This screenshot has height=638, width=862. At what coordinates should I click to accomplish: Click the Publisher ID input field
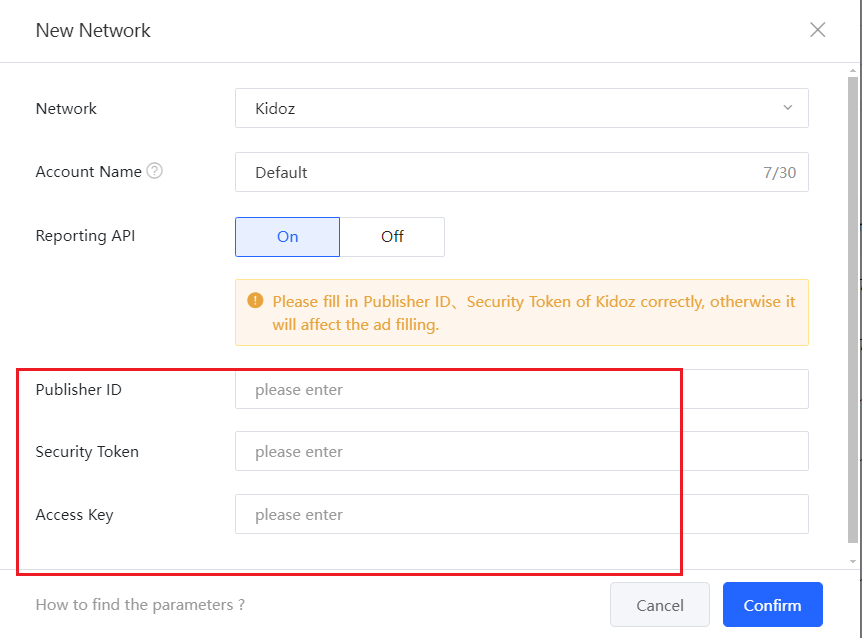(520, 389)
